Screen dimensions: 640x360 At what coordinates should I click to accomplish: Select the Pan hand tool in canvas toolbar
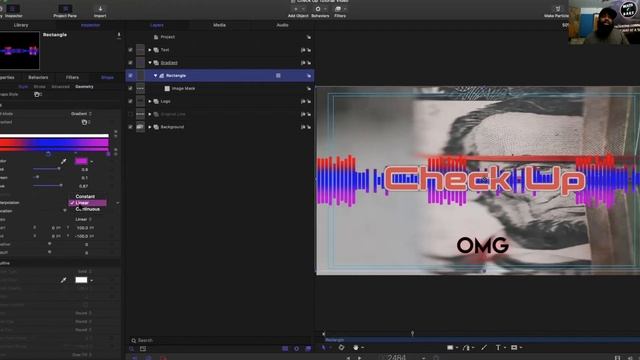pos(356,348)
